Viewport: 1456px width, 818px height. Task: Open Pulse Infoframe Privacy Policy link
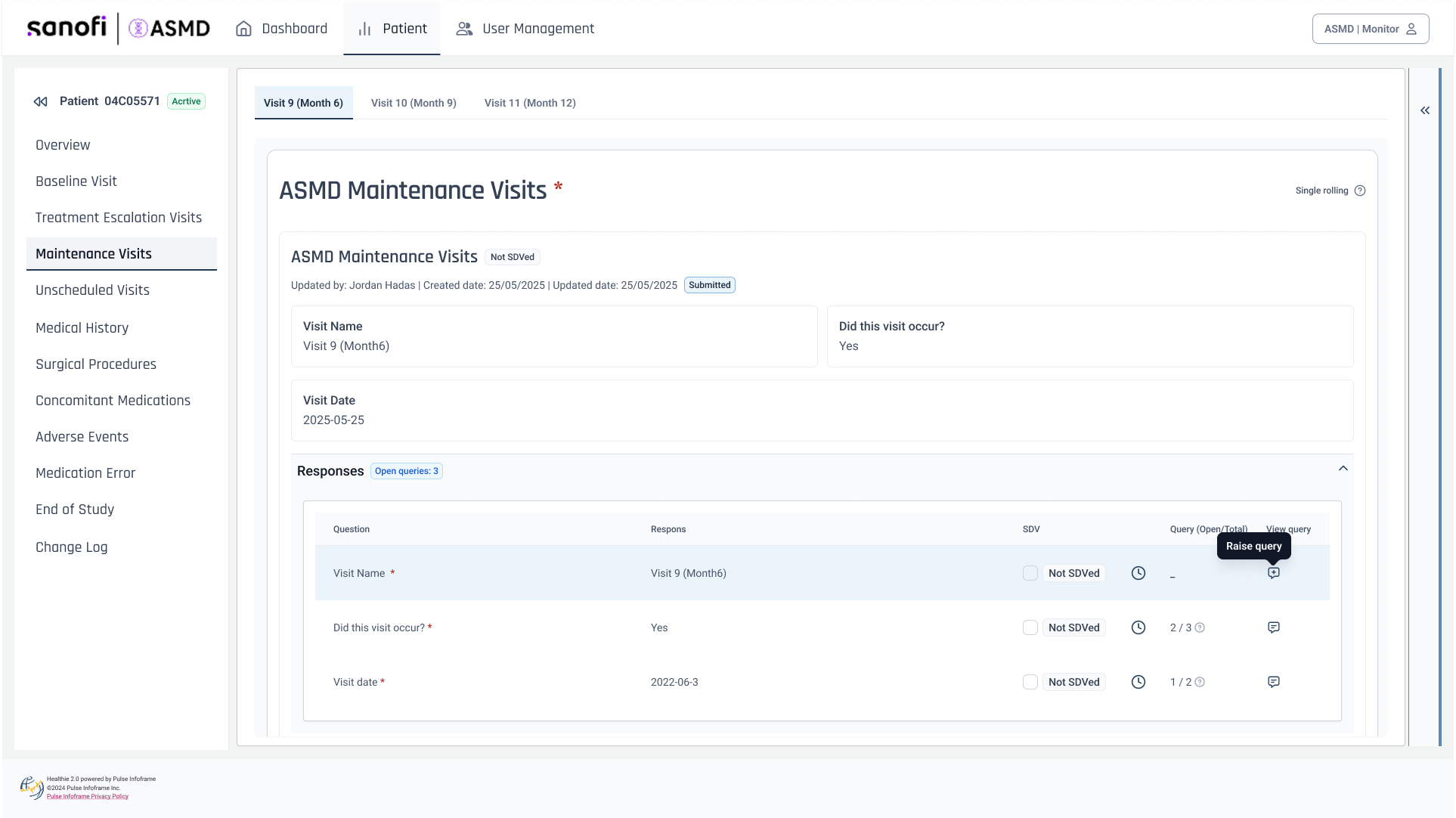[88, 796]
